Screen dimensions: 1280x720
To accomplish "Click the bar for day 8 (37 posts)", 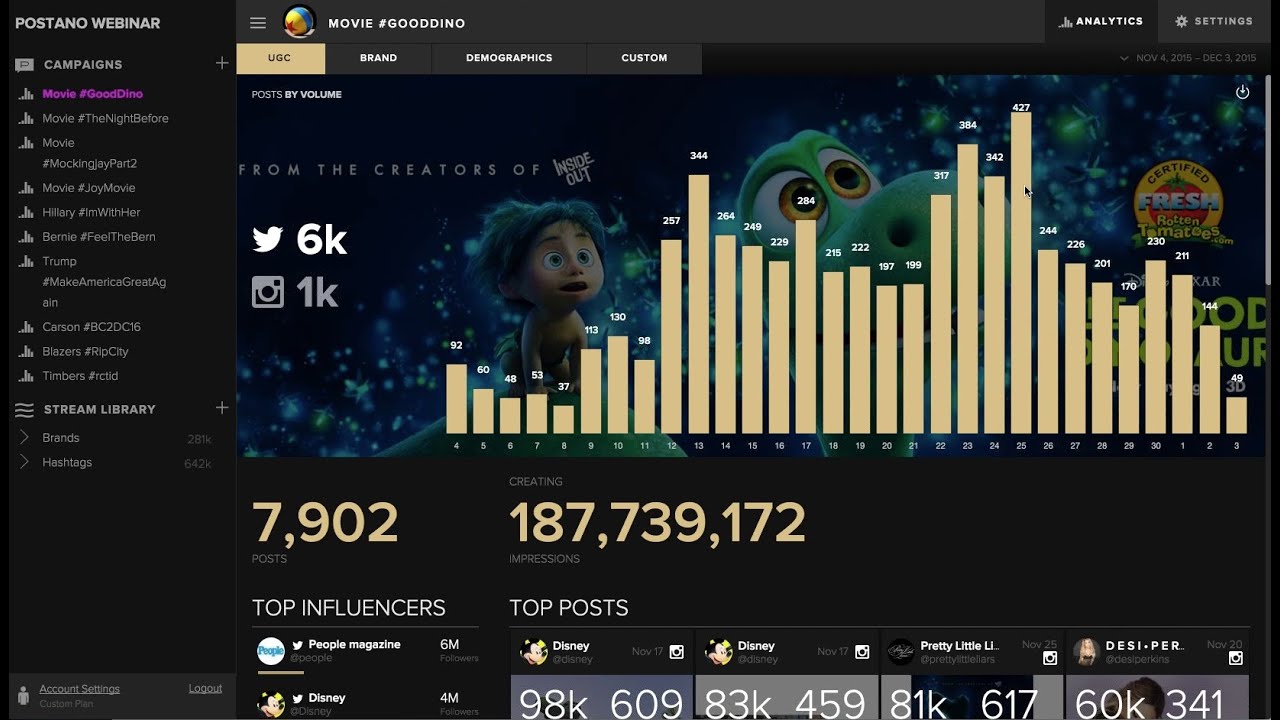I will click(x=564, y=419).
